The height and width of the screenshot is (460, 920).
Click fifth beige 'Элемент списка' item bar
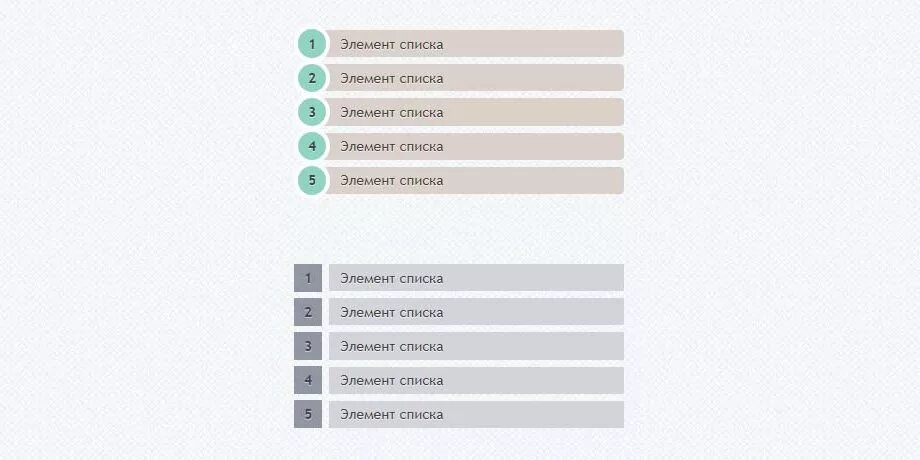[475, 180]
